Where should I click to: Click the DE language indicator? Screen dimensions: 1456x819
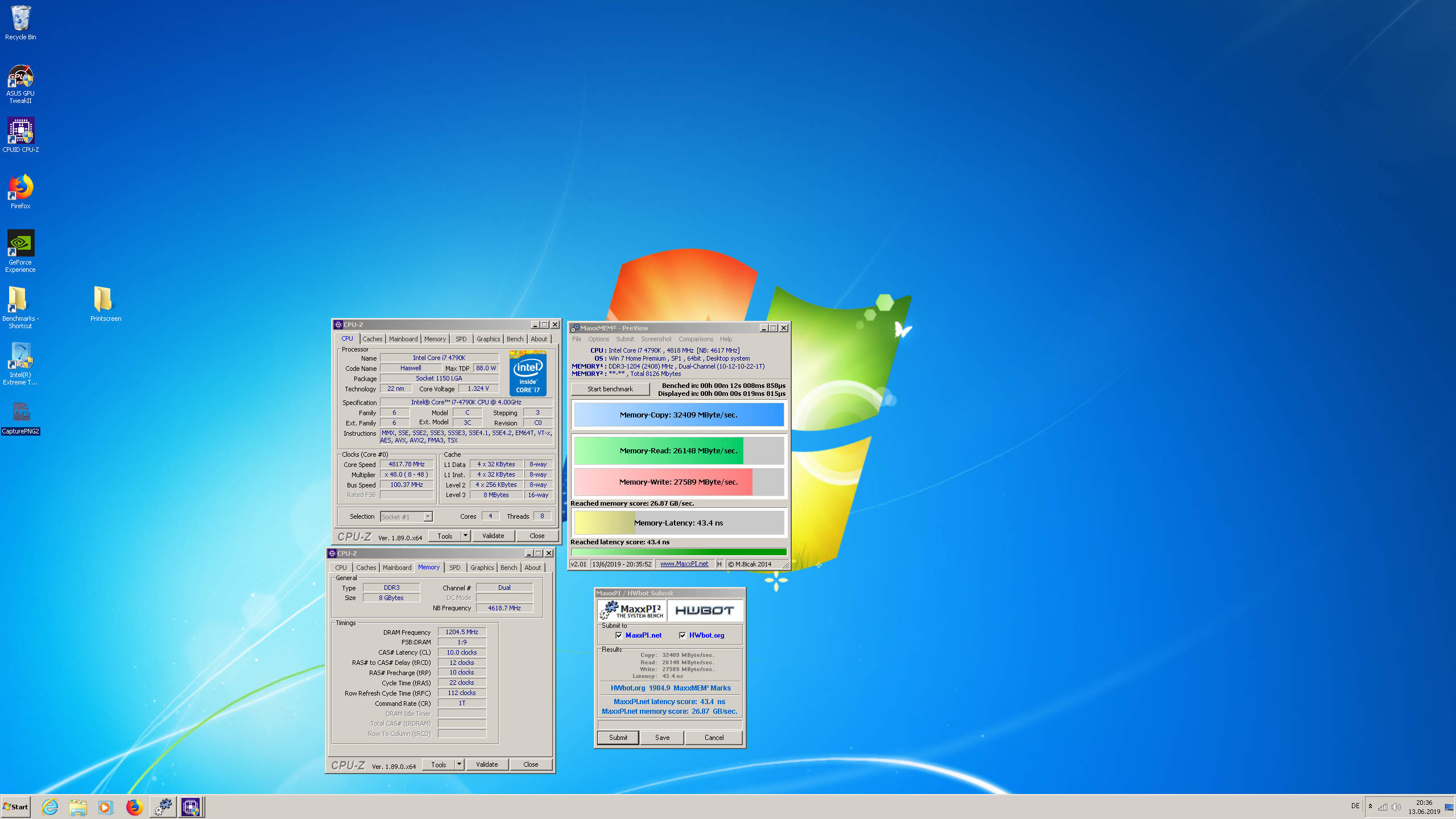point(1355,806)
